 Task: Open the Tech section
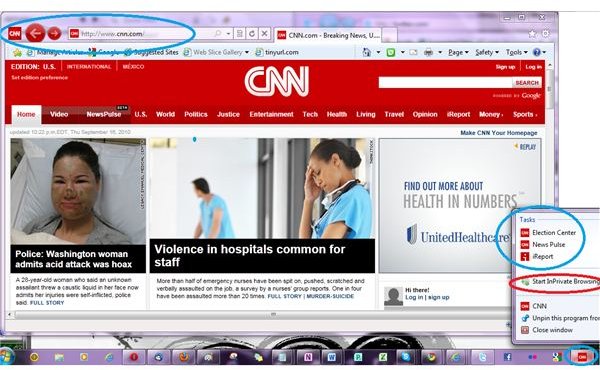pyautogui.click(x=310, y=114)
